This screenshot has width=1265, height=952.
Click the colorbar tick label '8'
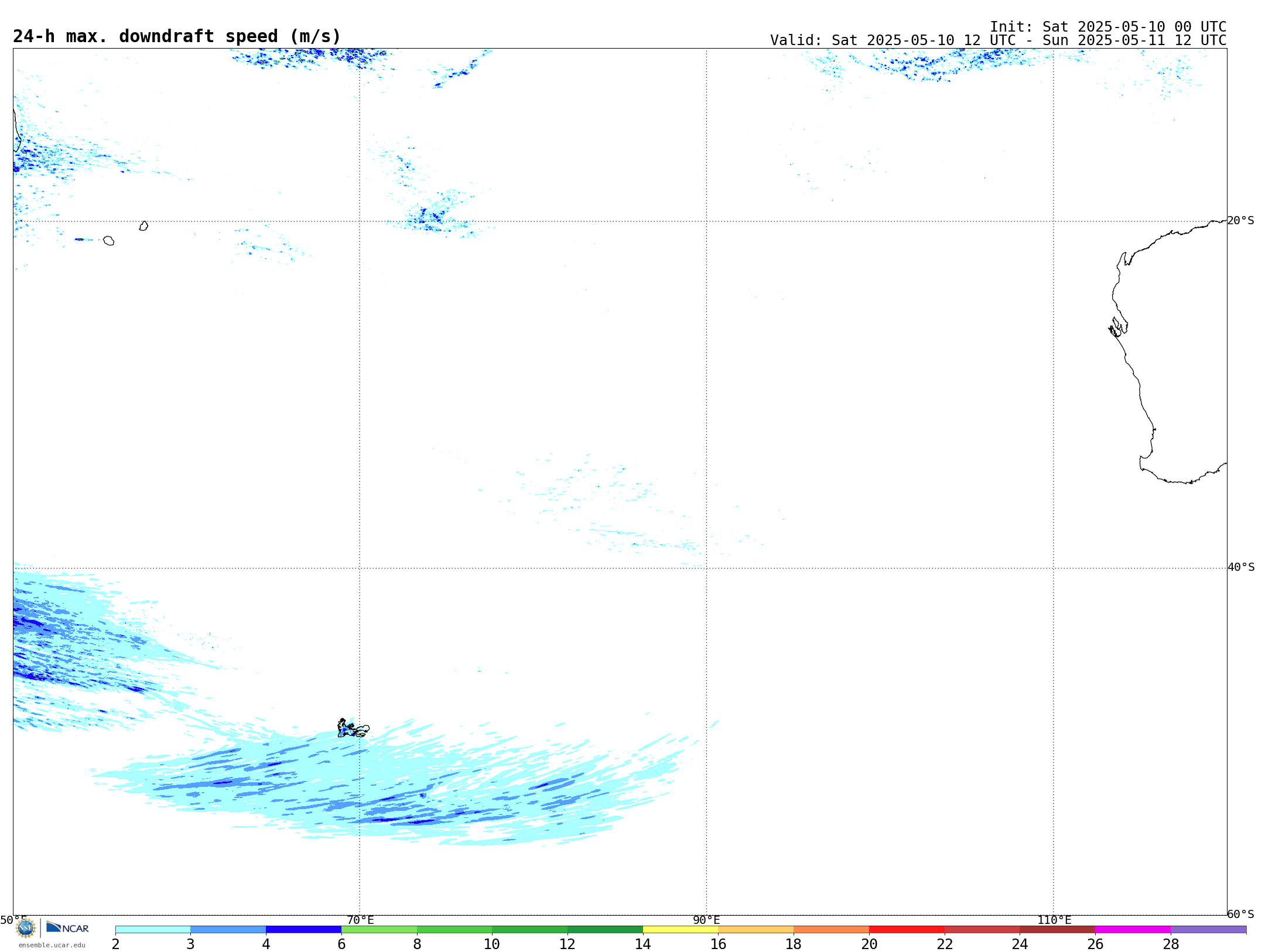pyautogui.click(x=417, y=944)
